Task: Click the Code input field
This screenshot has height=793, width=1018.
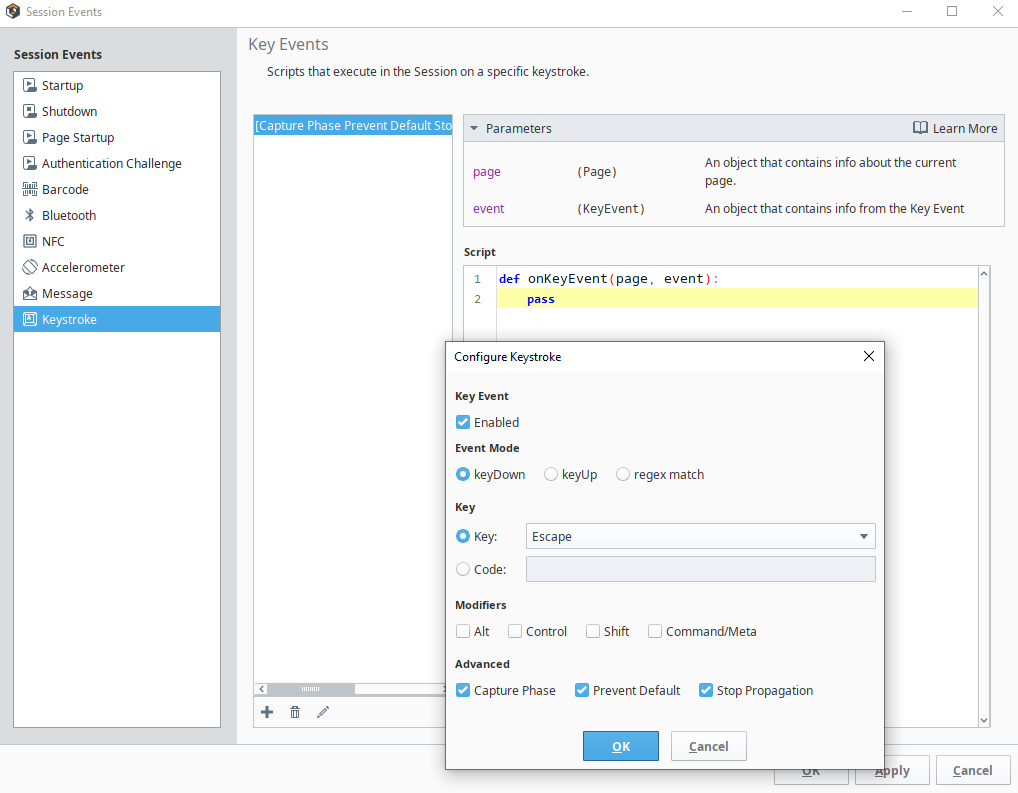Action: 701,569
